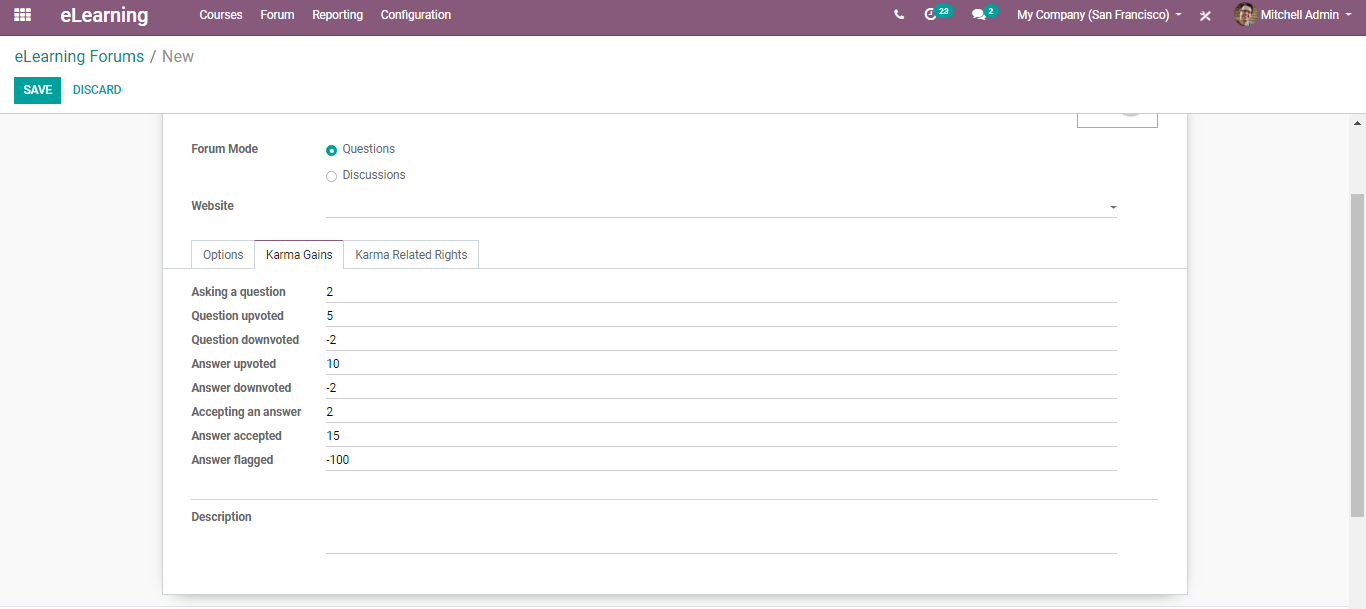This screenshot has height=609, width=1366.
Task: Click the DISCARD button
Action: click(97, 90)
